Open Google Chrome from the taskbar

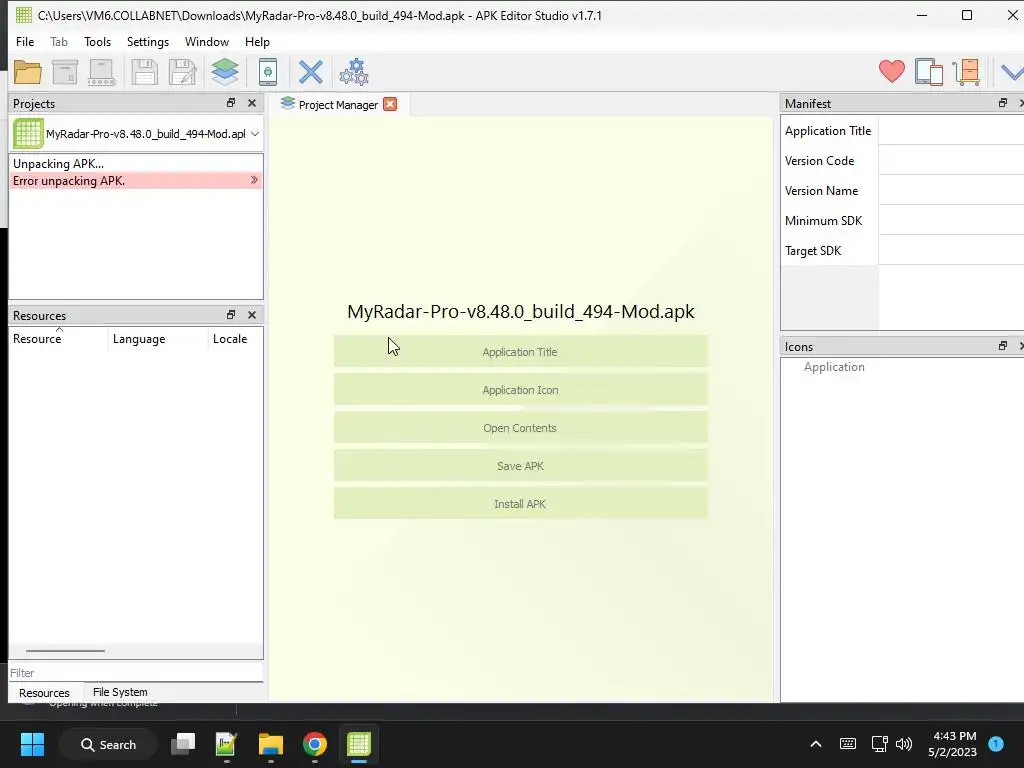(x=315, y=744)
